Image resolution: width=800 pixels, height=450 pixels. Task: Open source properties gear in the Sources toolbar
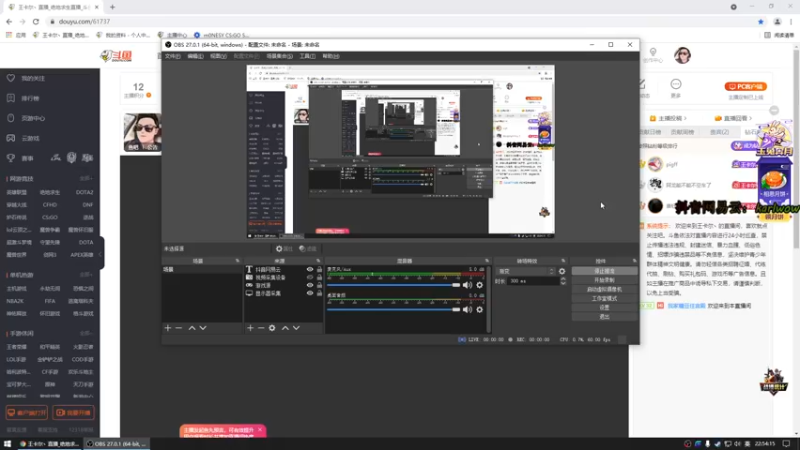[272, 328]
